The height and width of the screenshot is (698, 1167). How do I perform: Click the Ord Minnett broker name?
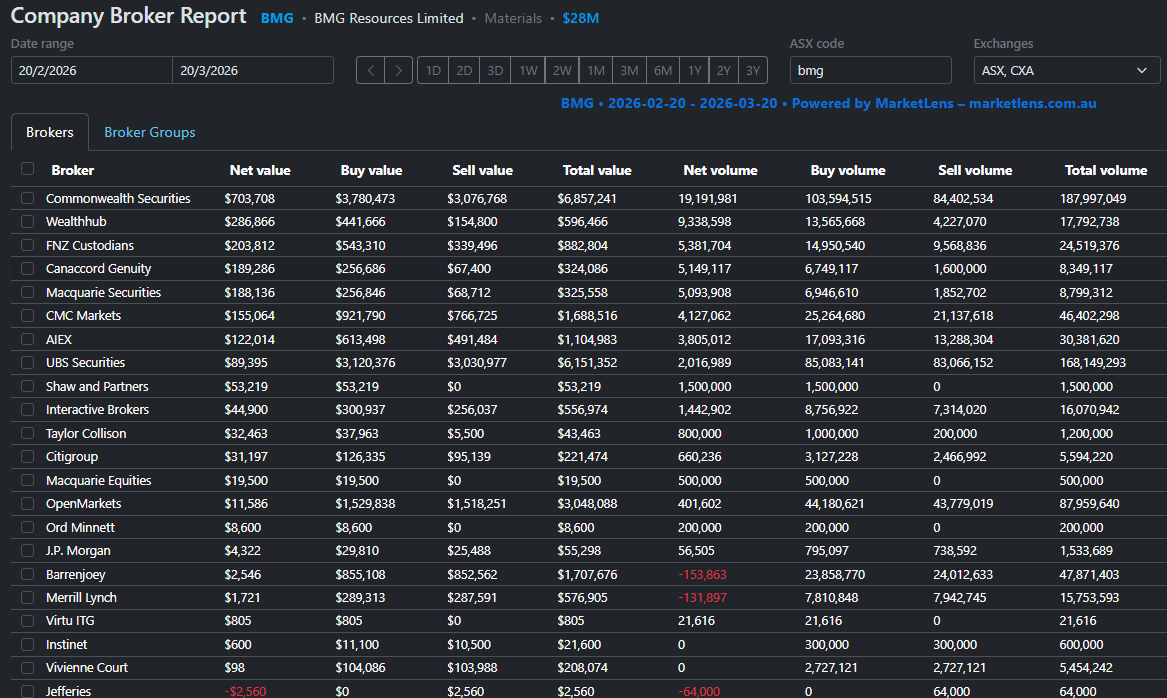(x=80, y=528)
